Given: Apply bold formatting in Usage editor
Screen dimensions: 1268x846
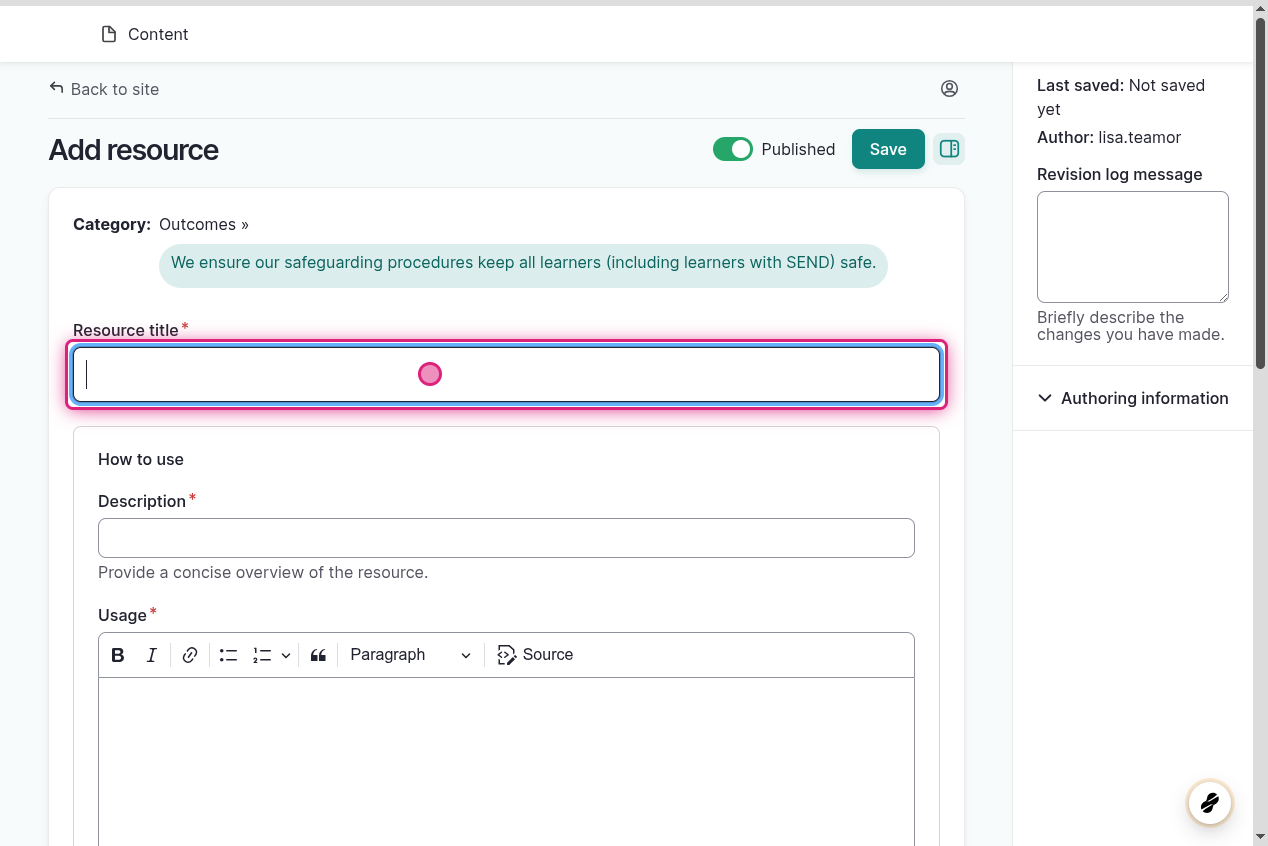Looking at the screenshot, I should (x=118, y=655).
